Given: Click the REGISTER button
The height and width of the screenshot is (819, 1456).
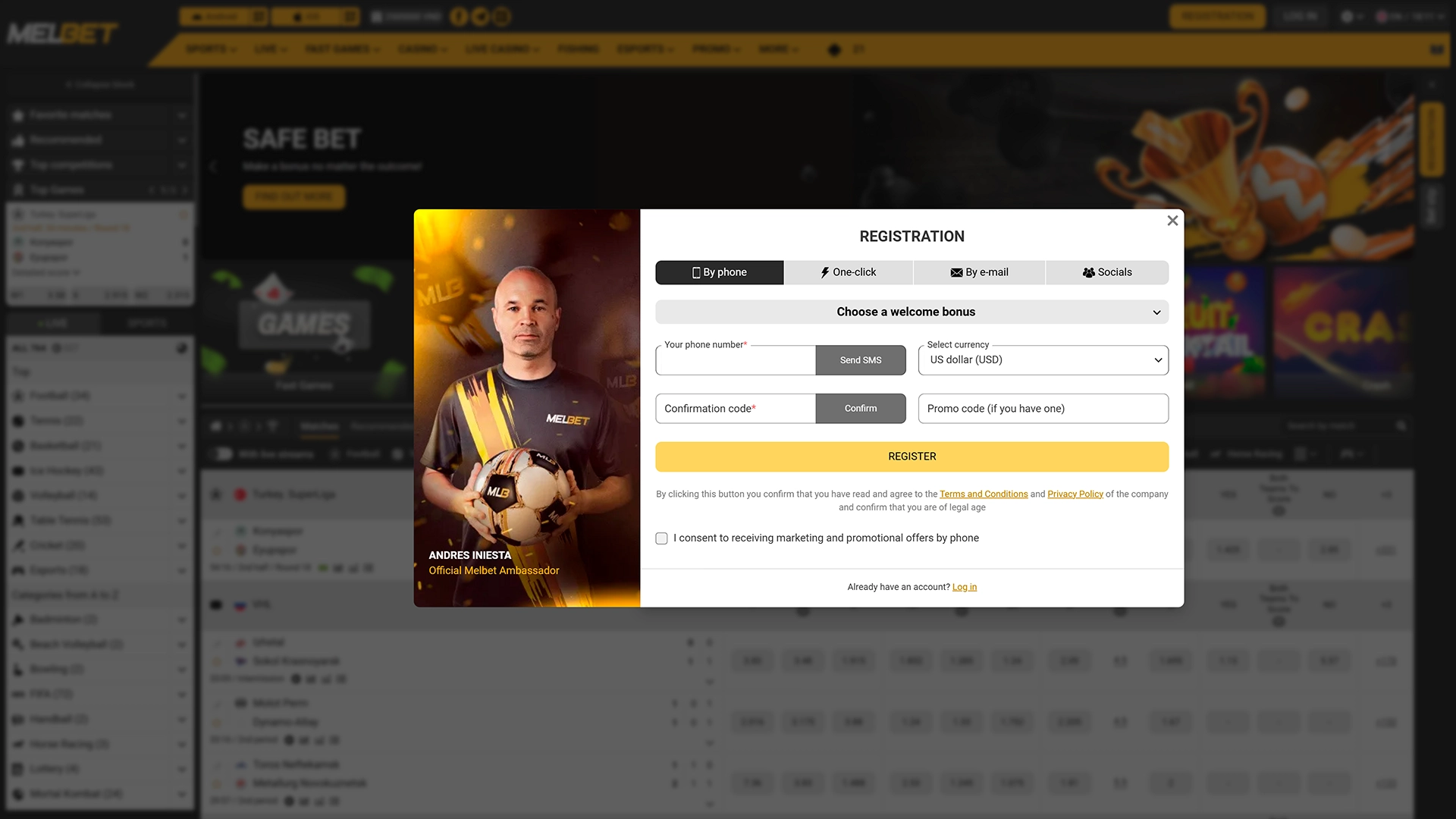Looking at the screenshot, I should click(x=912, y=457).
